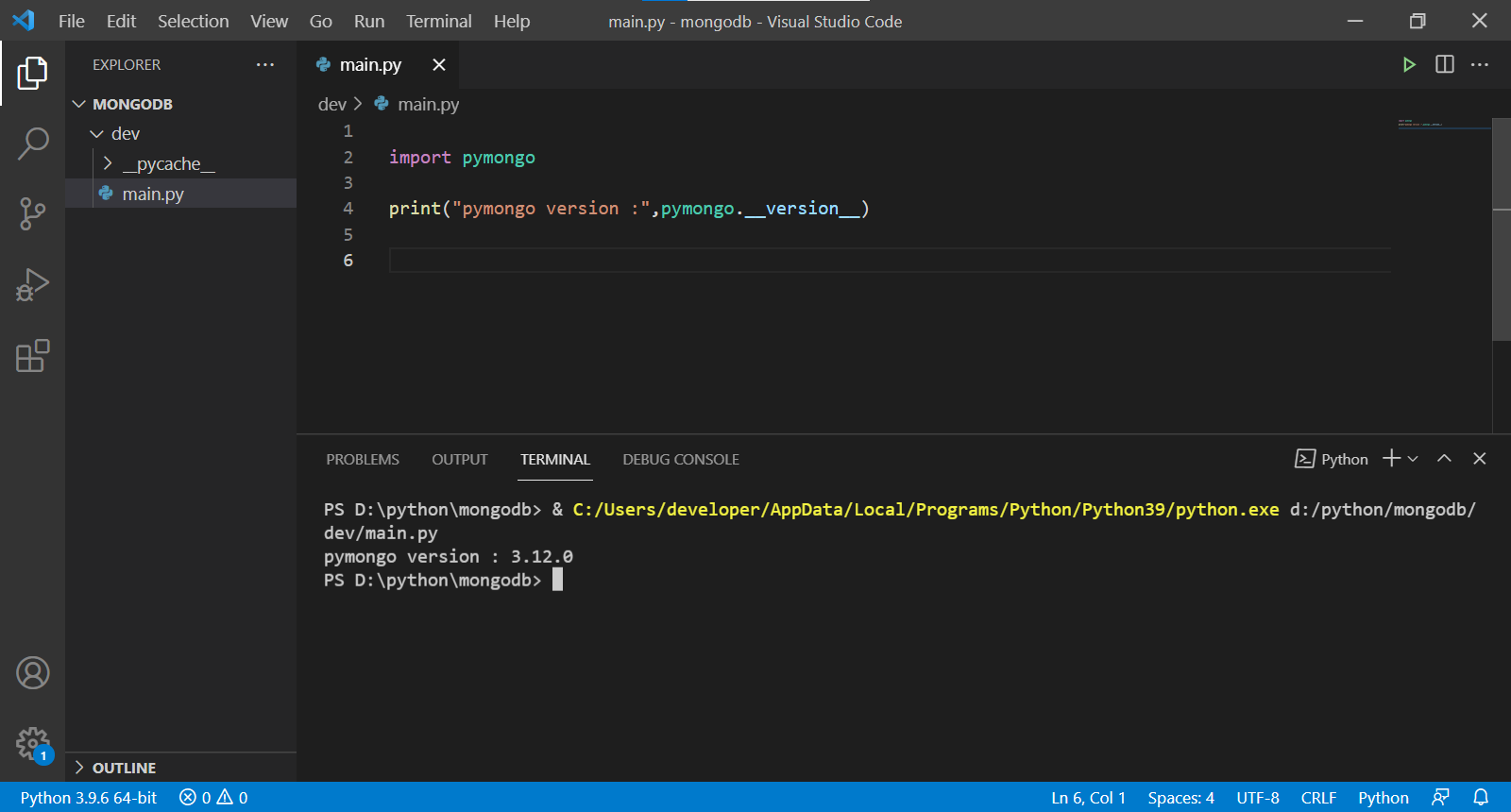Click the EXPLORER panel title
This screenshot has height=812, width=1511.
pos(127,64)
